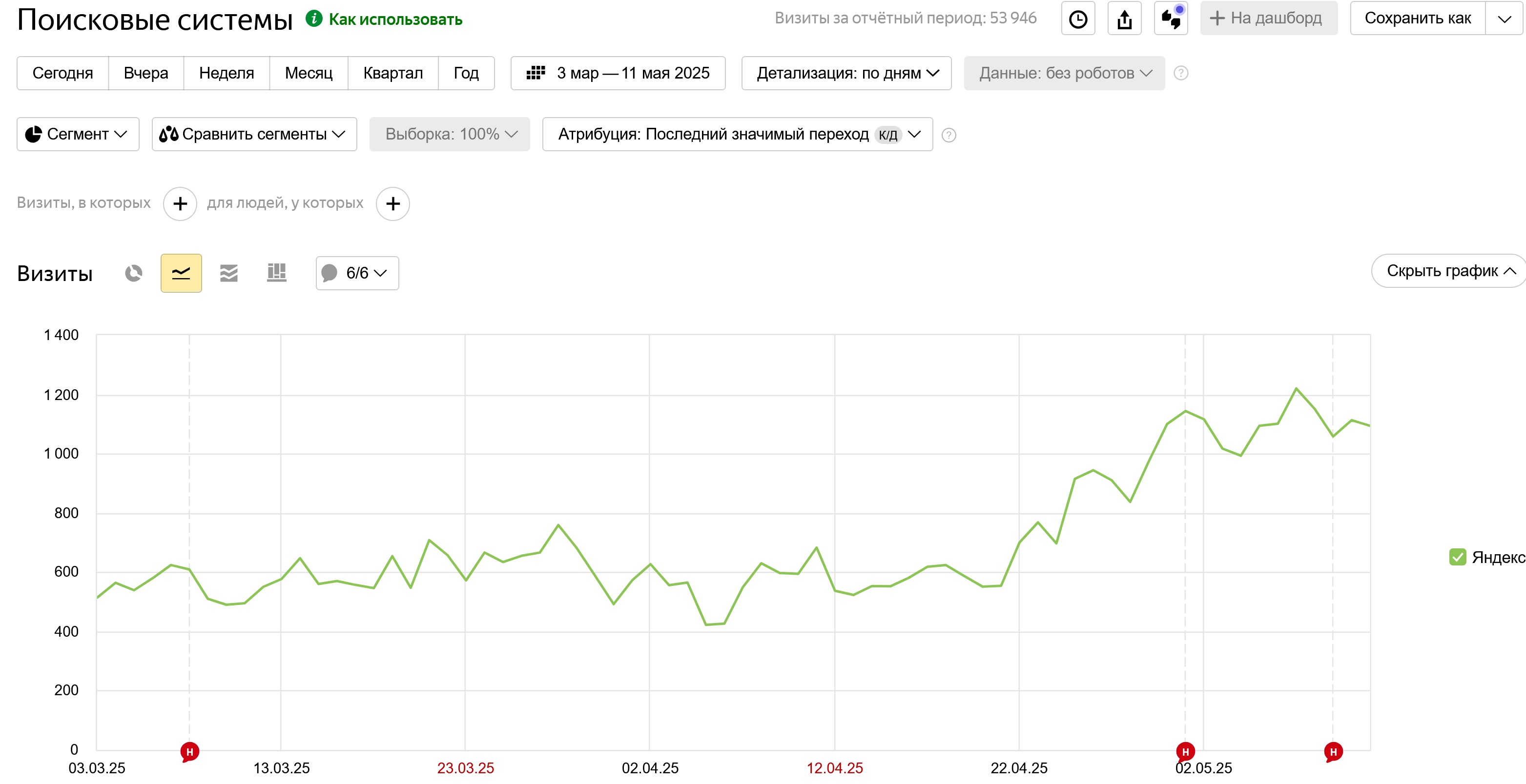Select the line chart view
Viewport: 1526px width, 784px height.
[181, 273]
